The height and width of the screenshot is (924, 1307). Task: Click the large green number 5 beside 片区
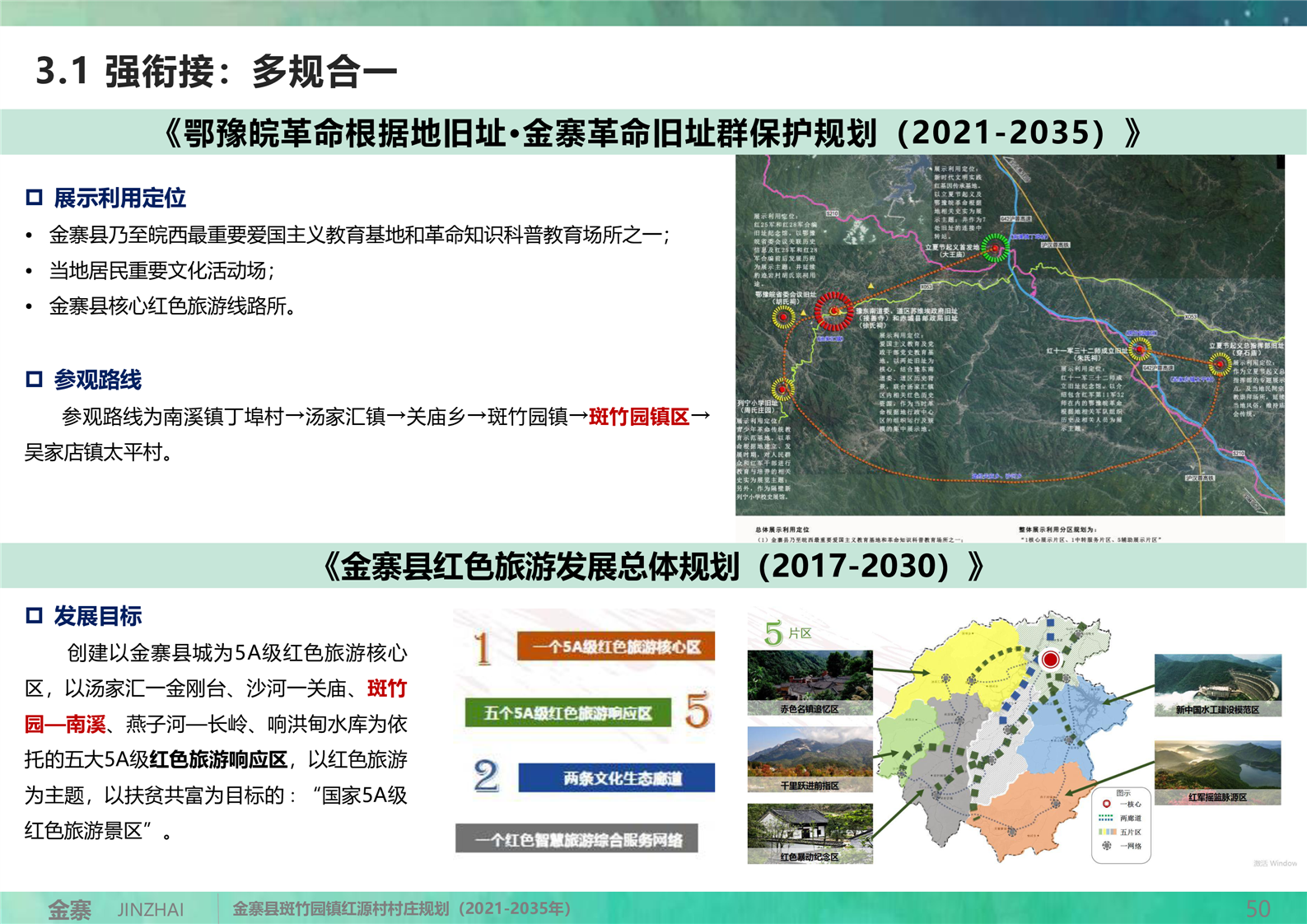pyautogui.click(x=773, y=633)
